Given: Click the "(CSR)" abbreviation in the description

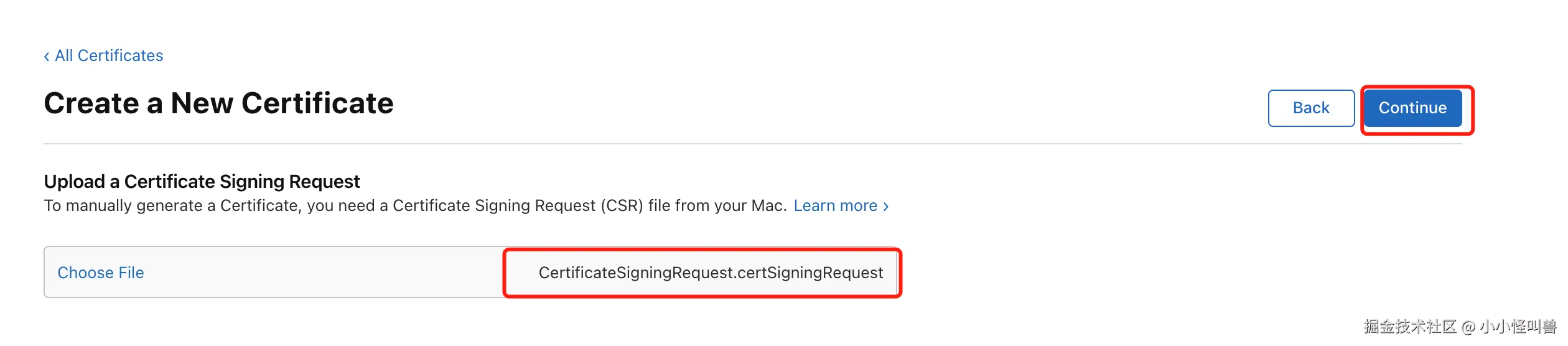Looking at the screenshot, I should point(622,206).
